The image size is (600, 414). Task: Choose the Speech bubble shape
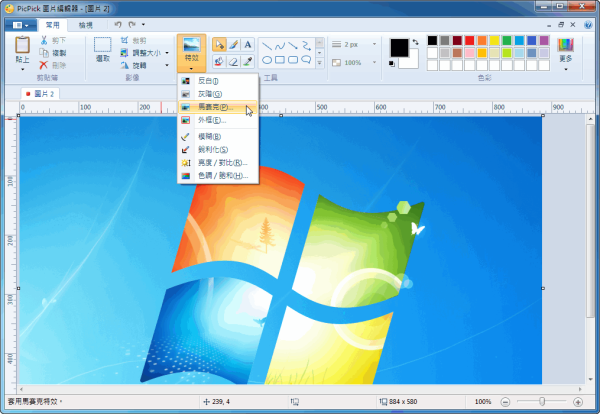coord(306,60)
